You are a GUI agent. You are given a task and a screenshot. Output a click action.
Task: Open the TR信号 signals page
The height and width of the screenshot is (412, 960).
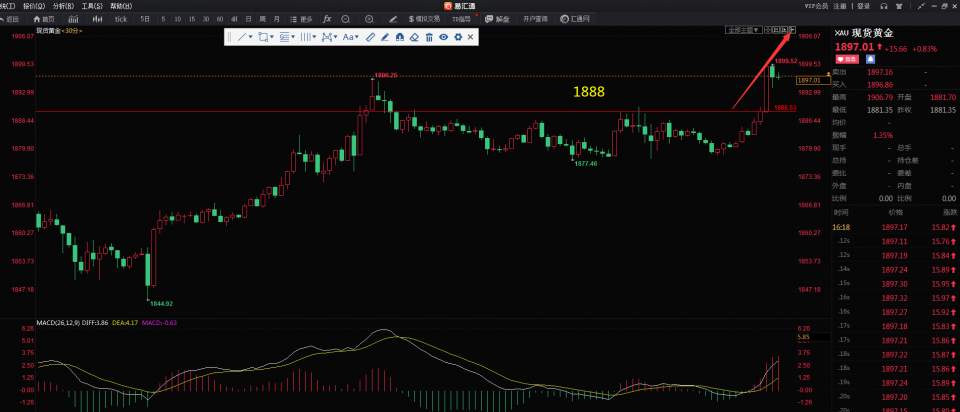pos(462,19)
